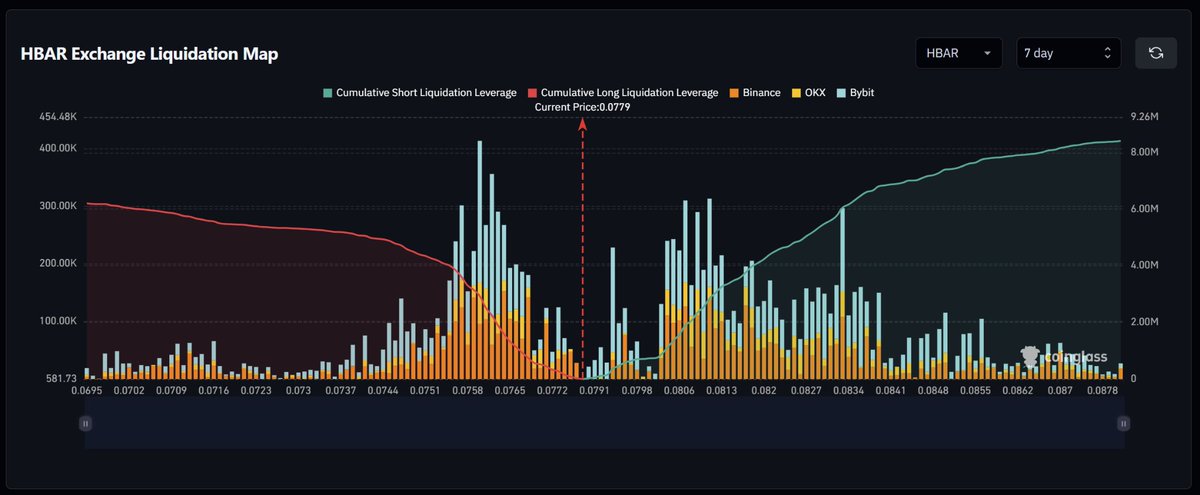
Task: Click the HBAR Exchange Liquidation Map title
Action: [149, 55]
